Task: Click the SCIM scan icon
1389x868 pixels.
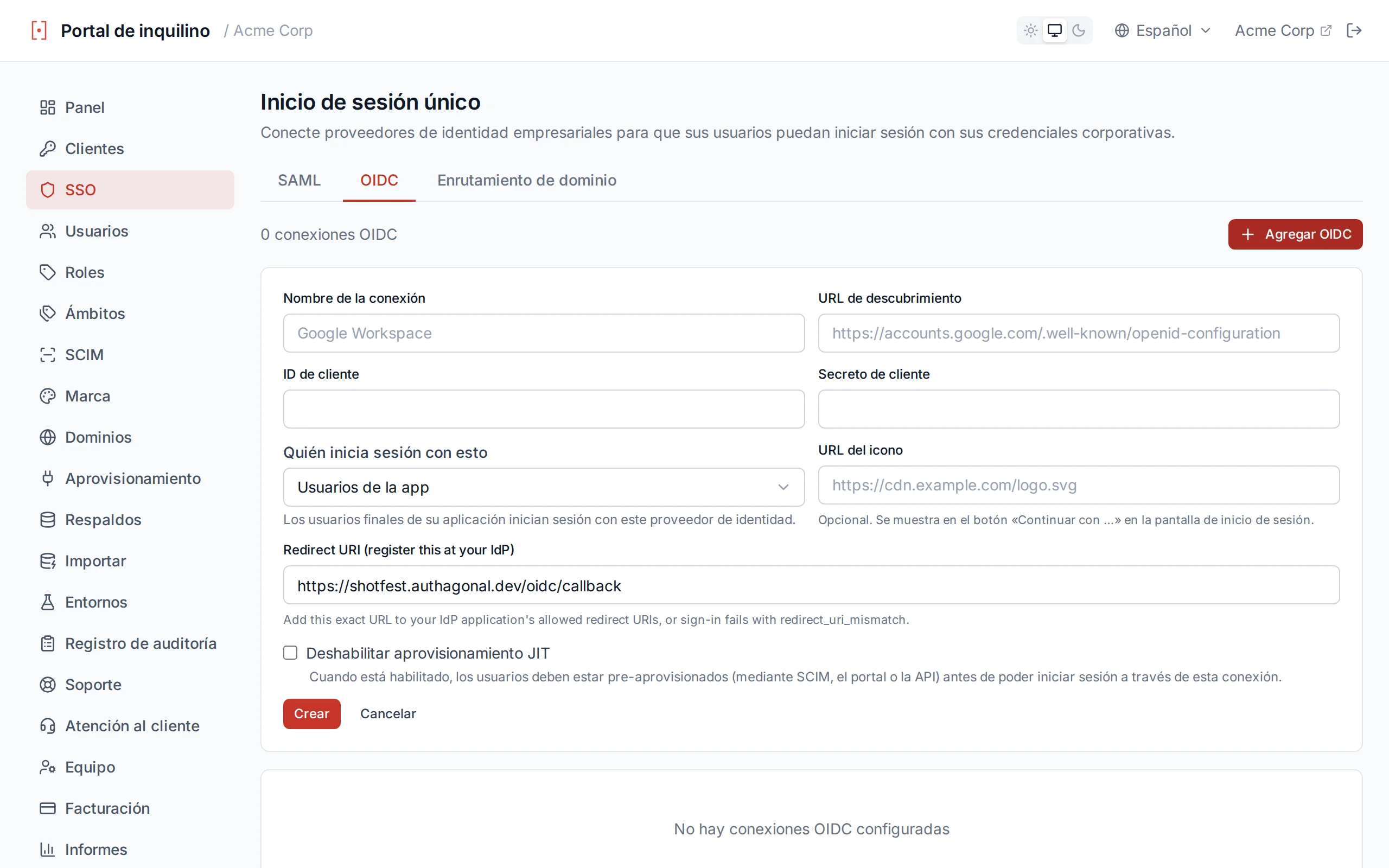Action: coord(48,355)
